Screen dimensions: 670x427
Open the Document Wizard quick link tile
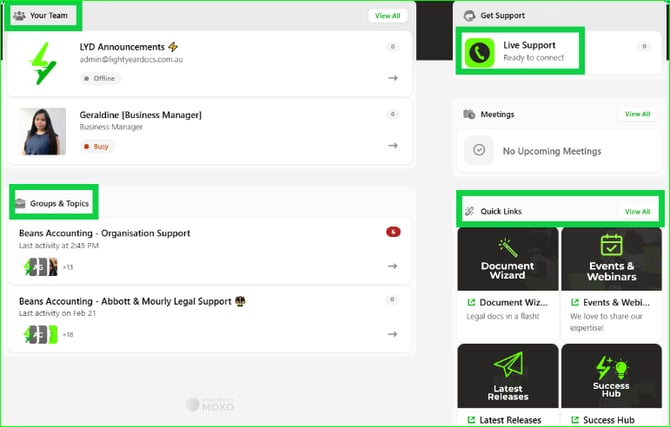click(507, 258)
